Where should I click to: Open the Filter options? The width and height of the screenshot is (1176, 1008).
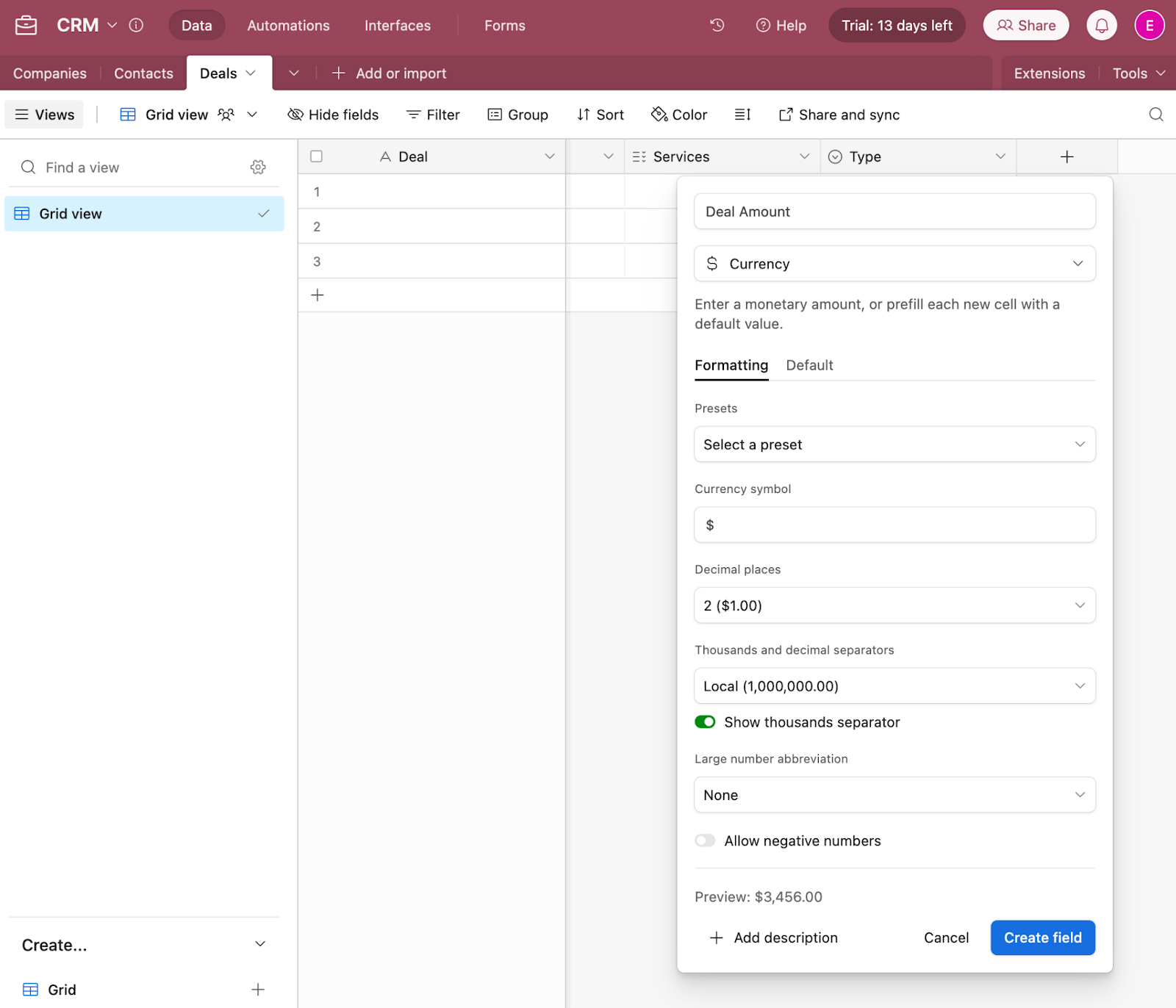[433, 115]
